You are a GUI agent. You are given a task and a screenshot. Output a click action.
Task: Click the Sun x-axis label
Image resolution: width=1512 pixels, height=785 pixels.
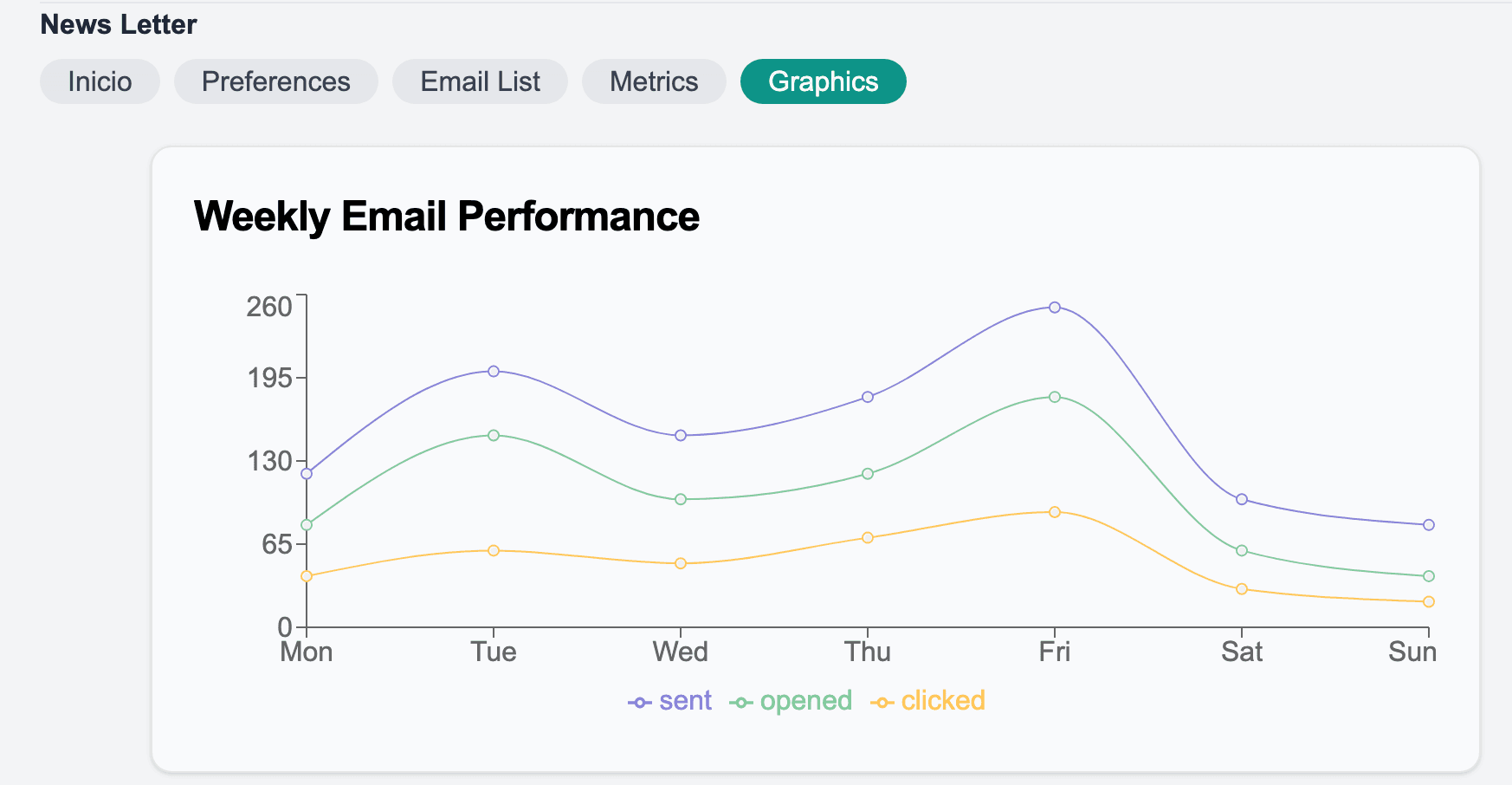tap(1412, 652)
